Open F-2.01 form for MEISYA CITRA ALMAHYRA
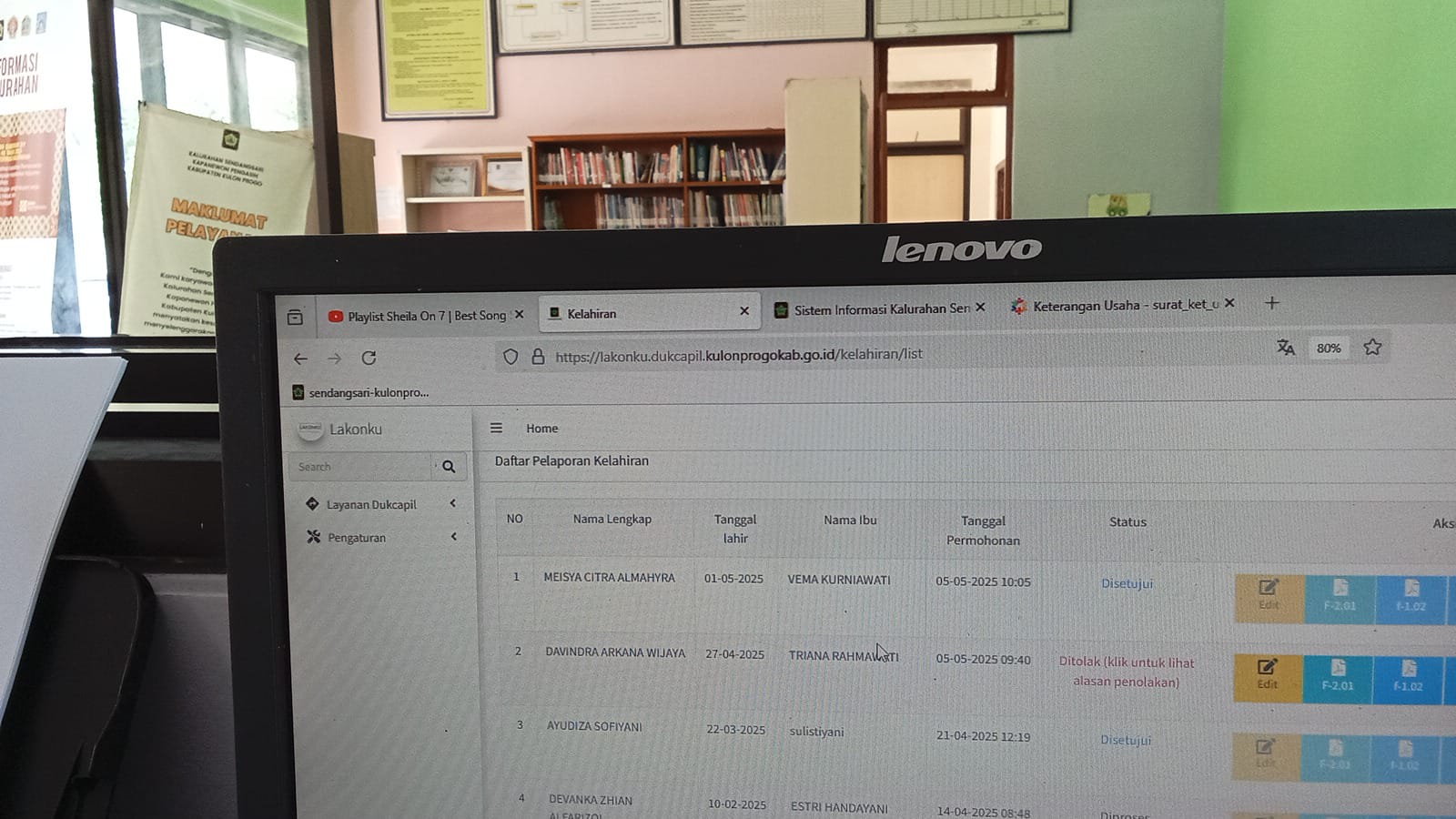The image size is (1456, 819). tap(1340, 598)
